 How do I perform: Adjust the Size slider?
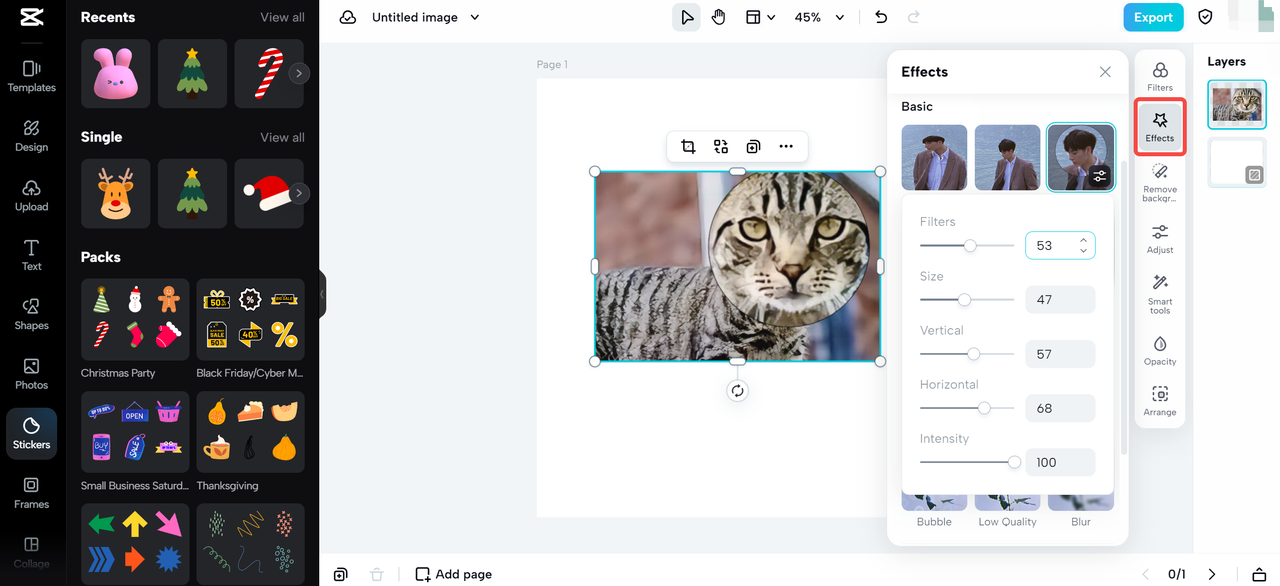tap(966, 299)
